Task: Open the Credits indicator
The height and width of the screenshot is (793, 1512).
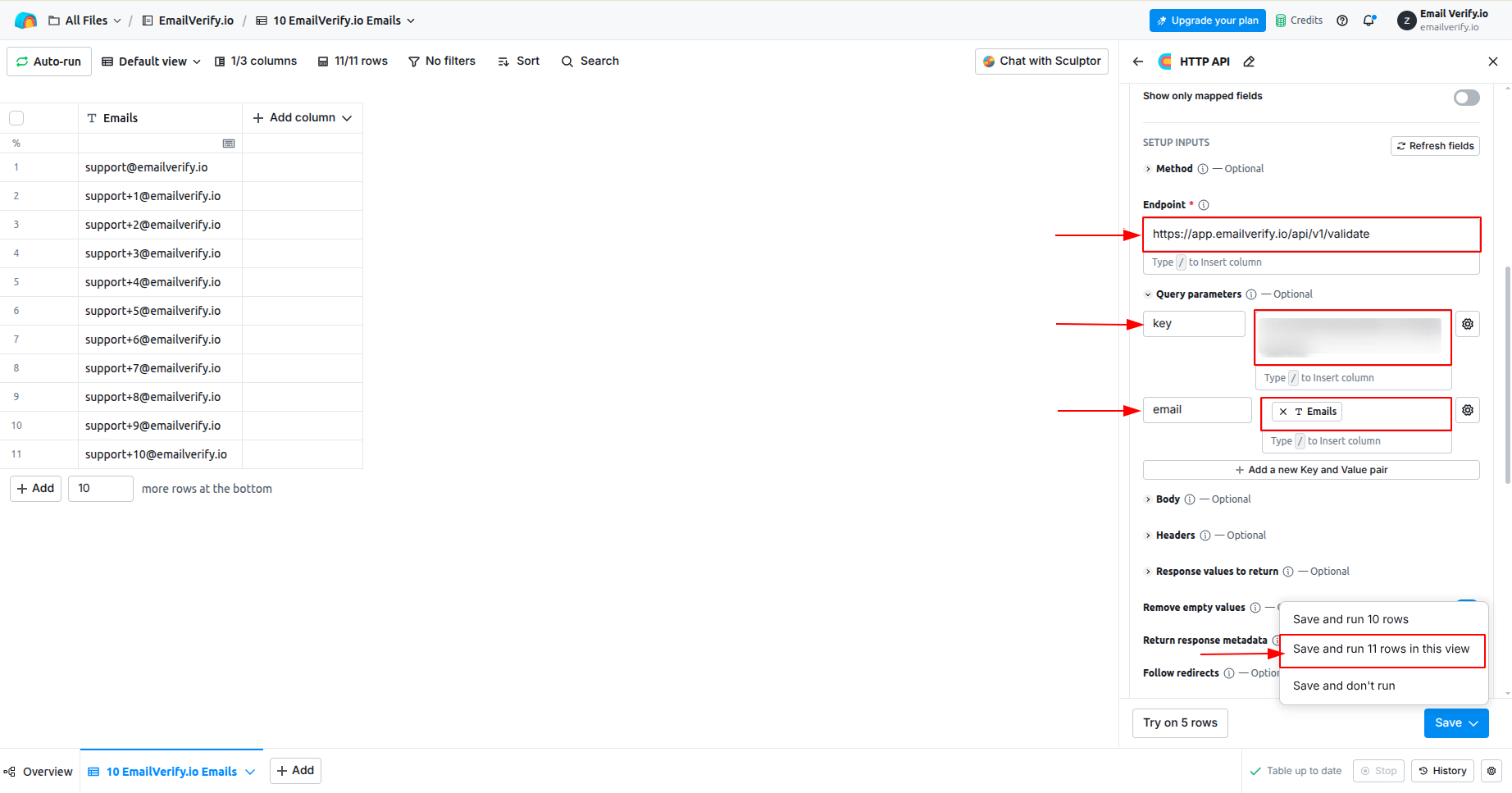Action: (x=1300, y=21)
